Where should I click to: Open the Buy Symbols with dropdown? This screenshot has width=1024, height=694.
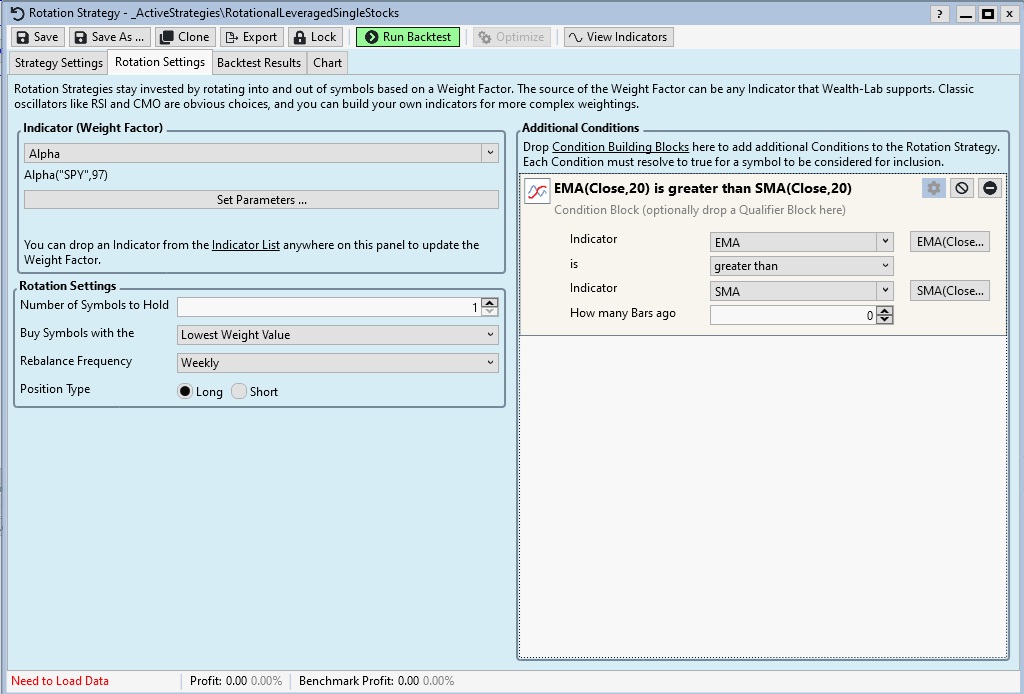338,335
